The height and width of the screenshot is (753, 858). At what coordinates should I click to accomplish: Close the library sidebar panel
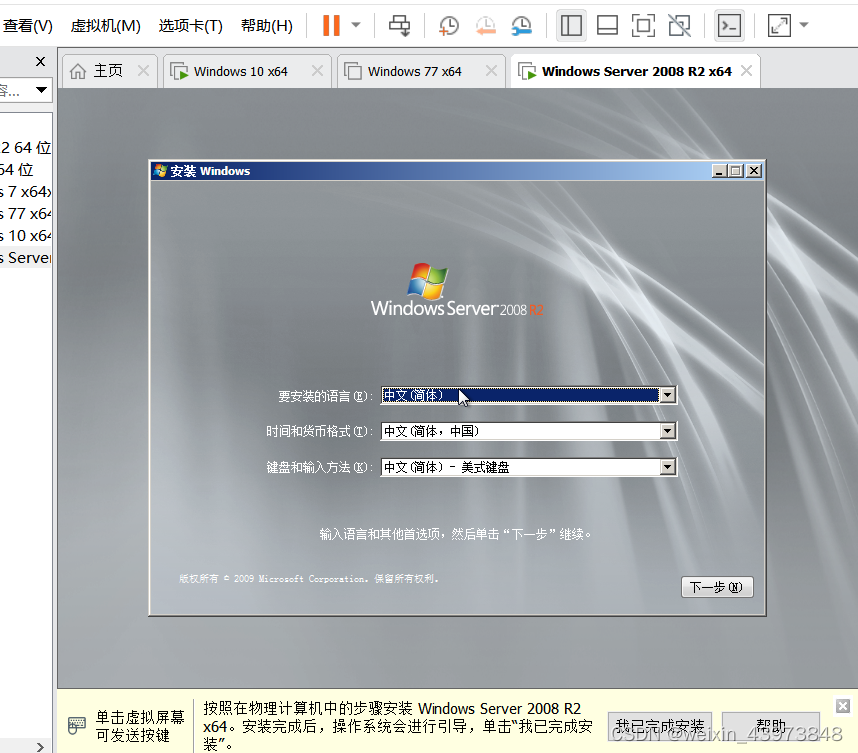pyautogui.click(x=40, y=62)
